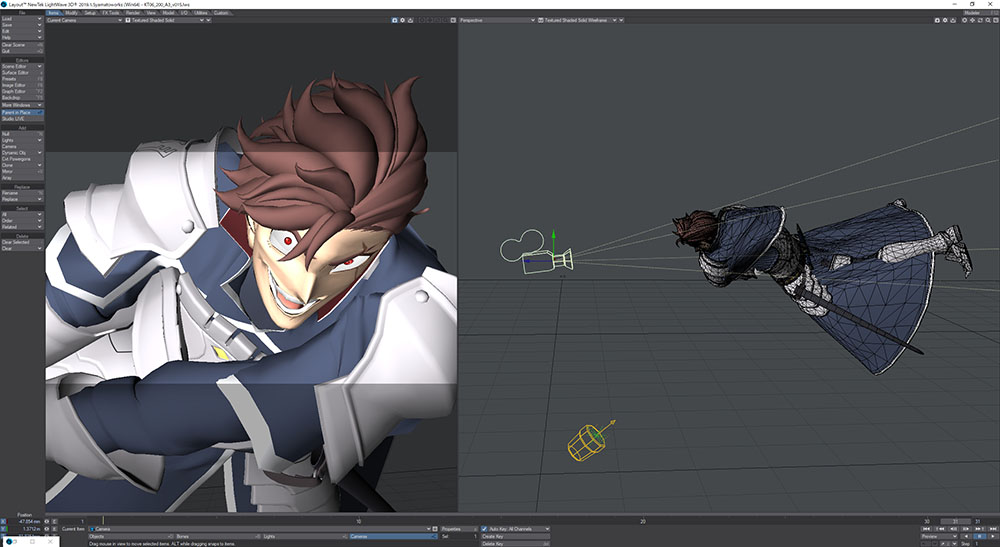Open item Properties panel

click(459, 529)
